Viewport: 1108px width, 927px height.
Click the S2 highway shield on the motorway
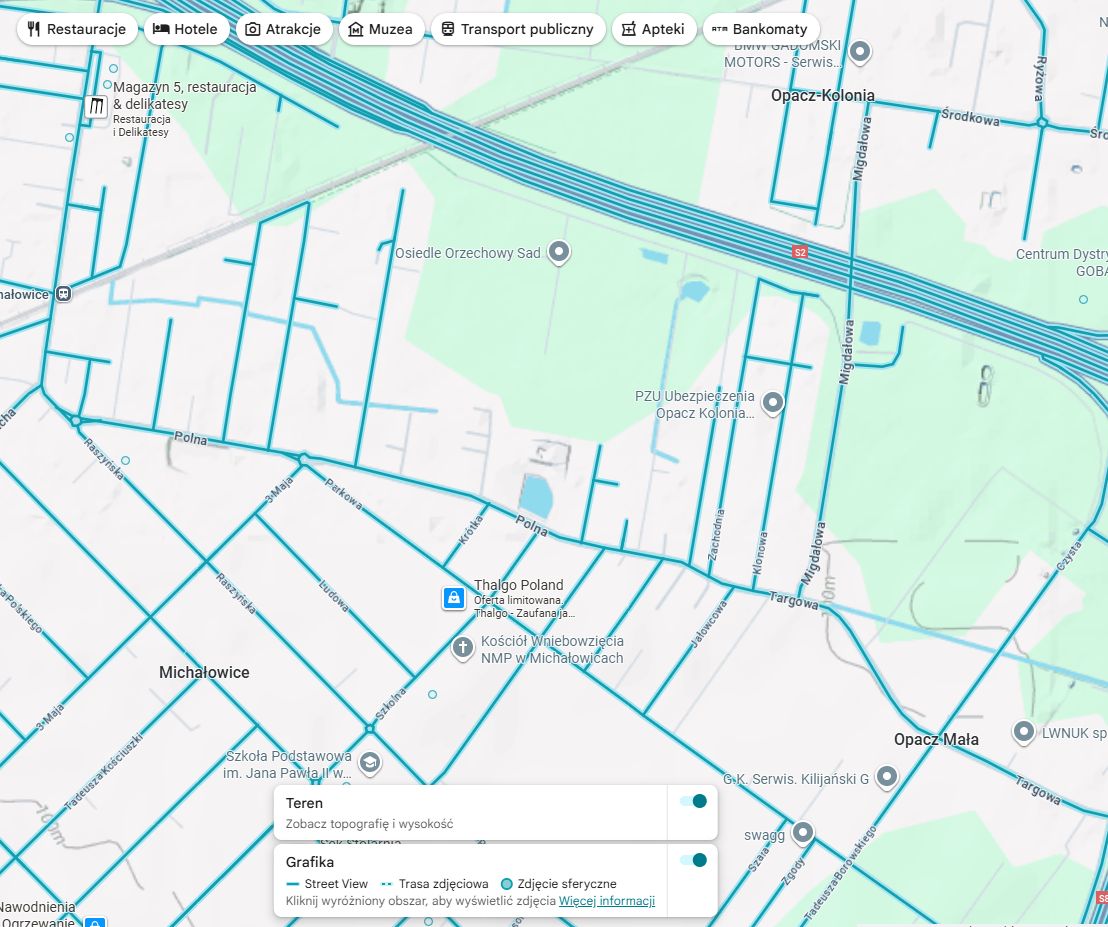(799, 253)
